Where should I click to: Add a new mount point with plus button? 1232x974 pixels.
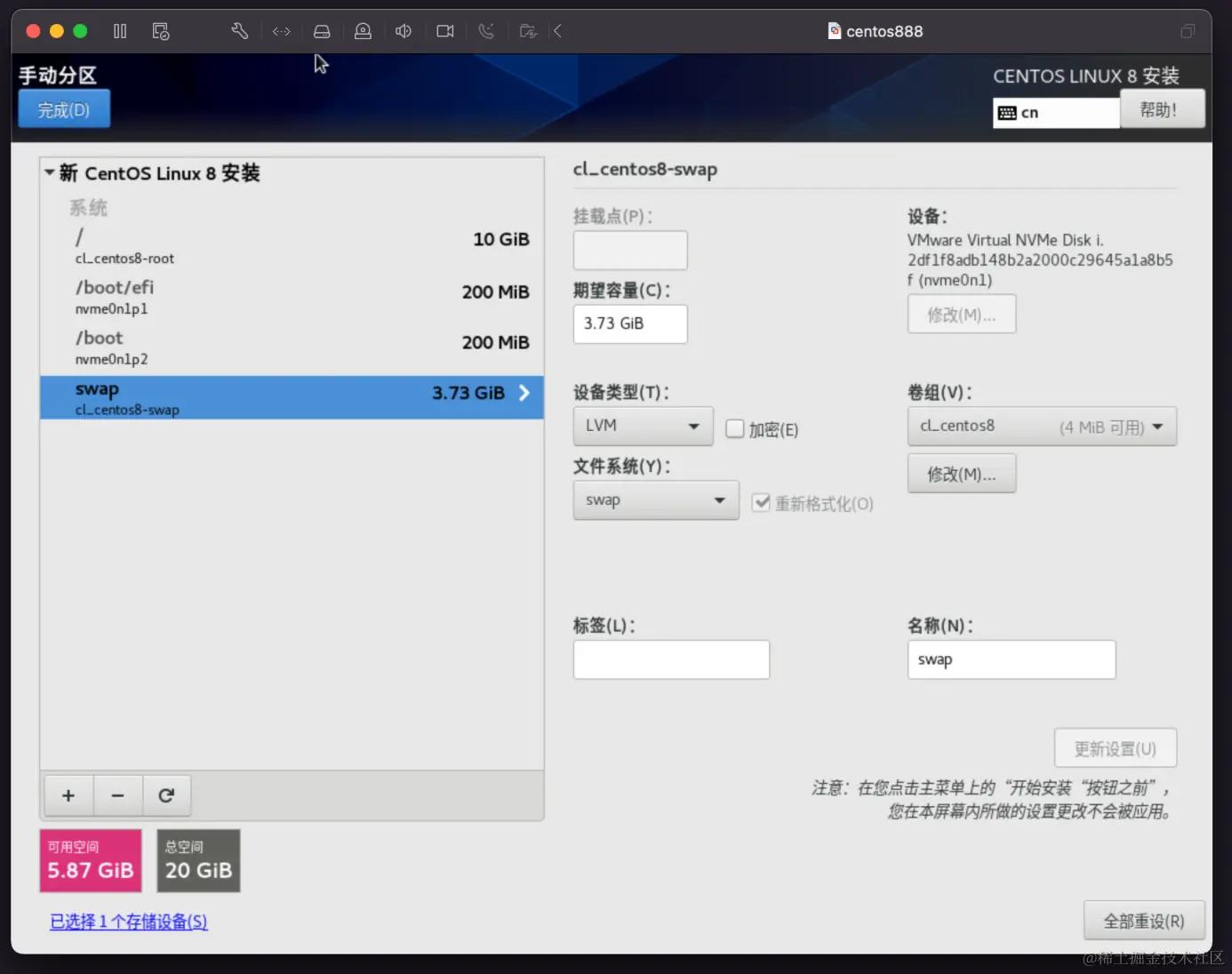[x=68, y=795]
